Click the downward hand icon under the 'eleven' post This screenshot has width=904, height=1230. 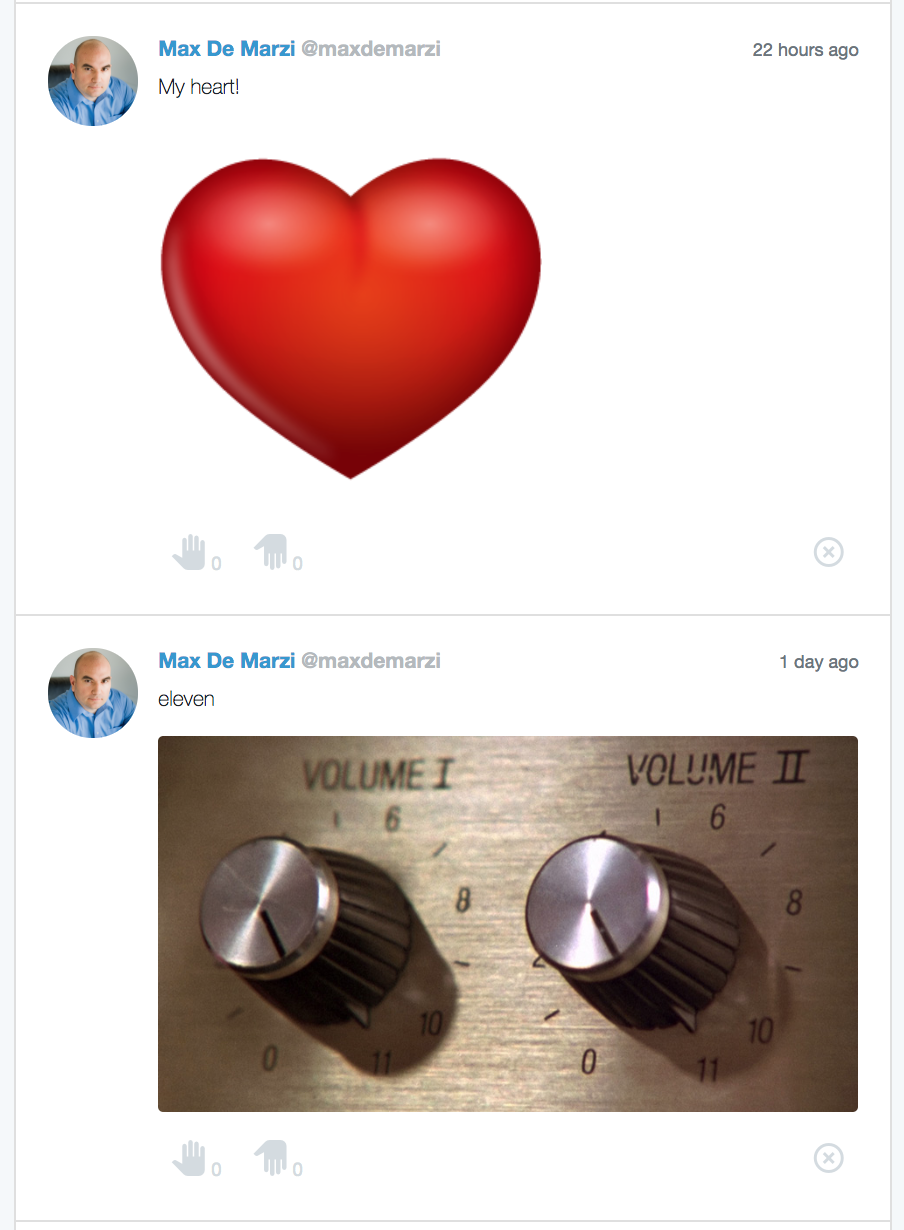(x=271, y=1158)
